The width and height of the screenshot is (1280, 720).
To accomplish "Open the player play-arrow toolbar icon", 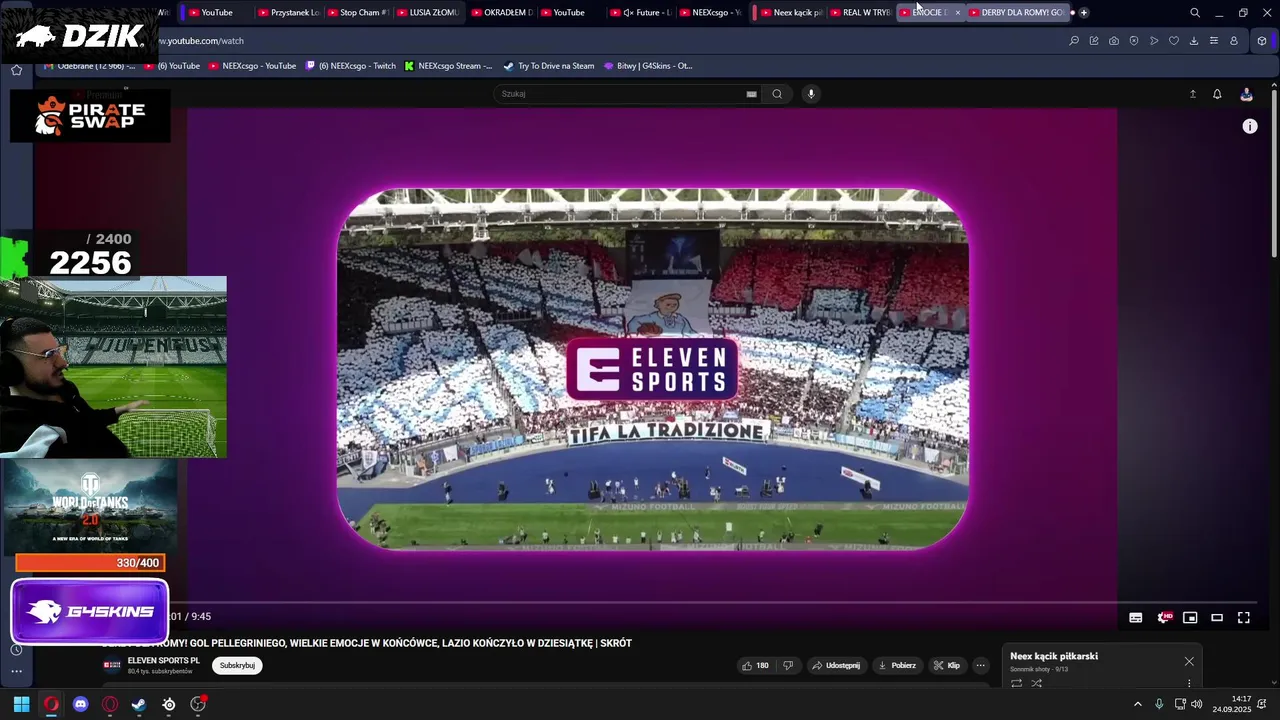I will click(1154, 41).
